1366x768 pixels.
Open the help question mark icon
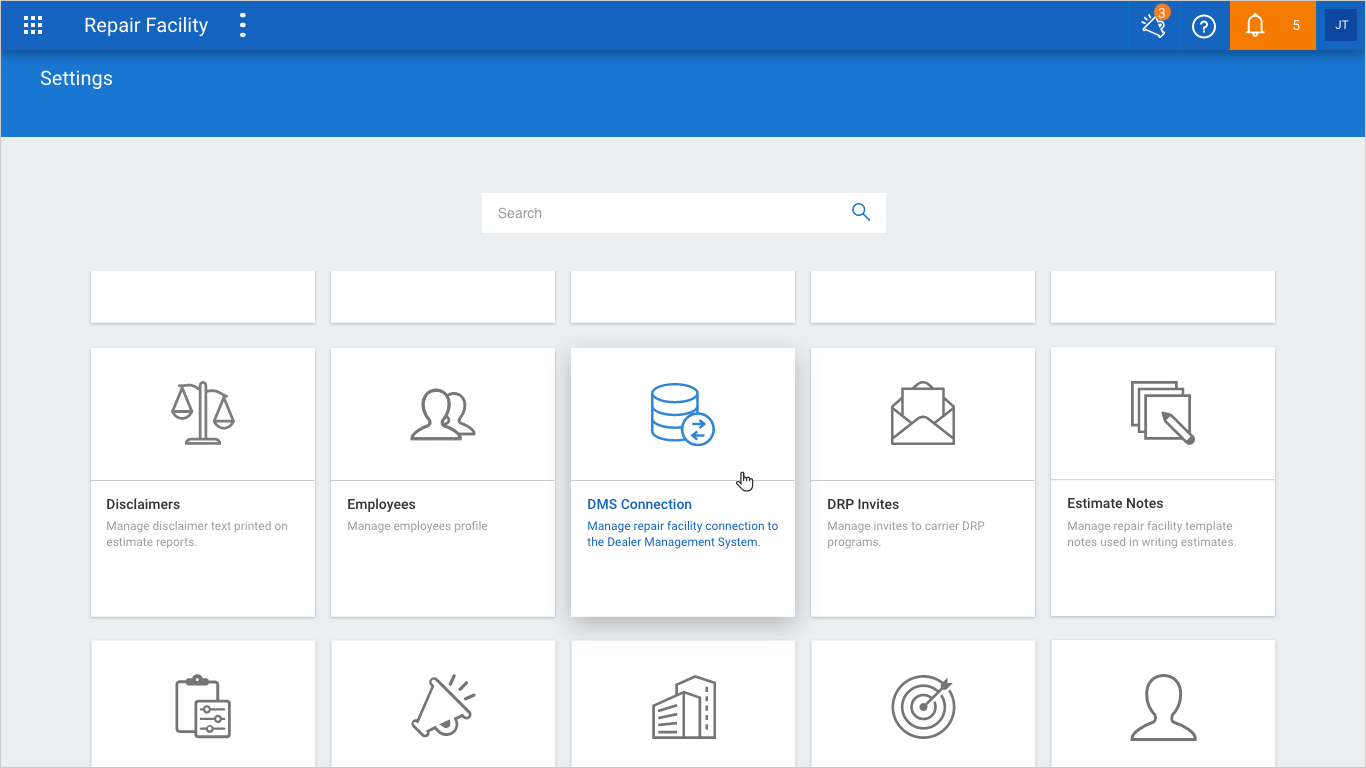[x=1204, y=27]
